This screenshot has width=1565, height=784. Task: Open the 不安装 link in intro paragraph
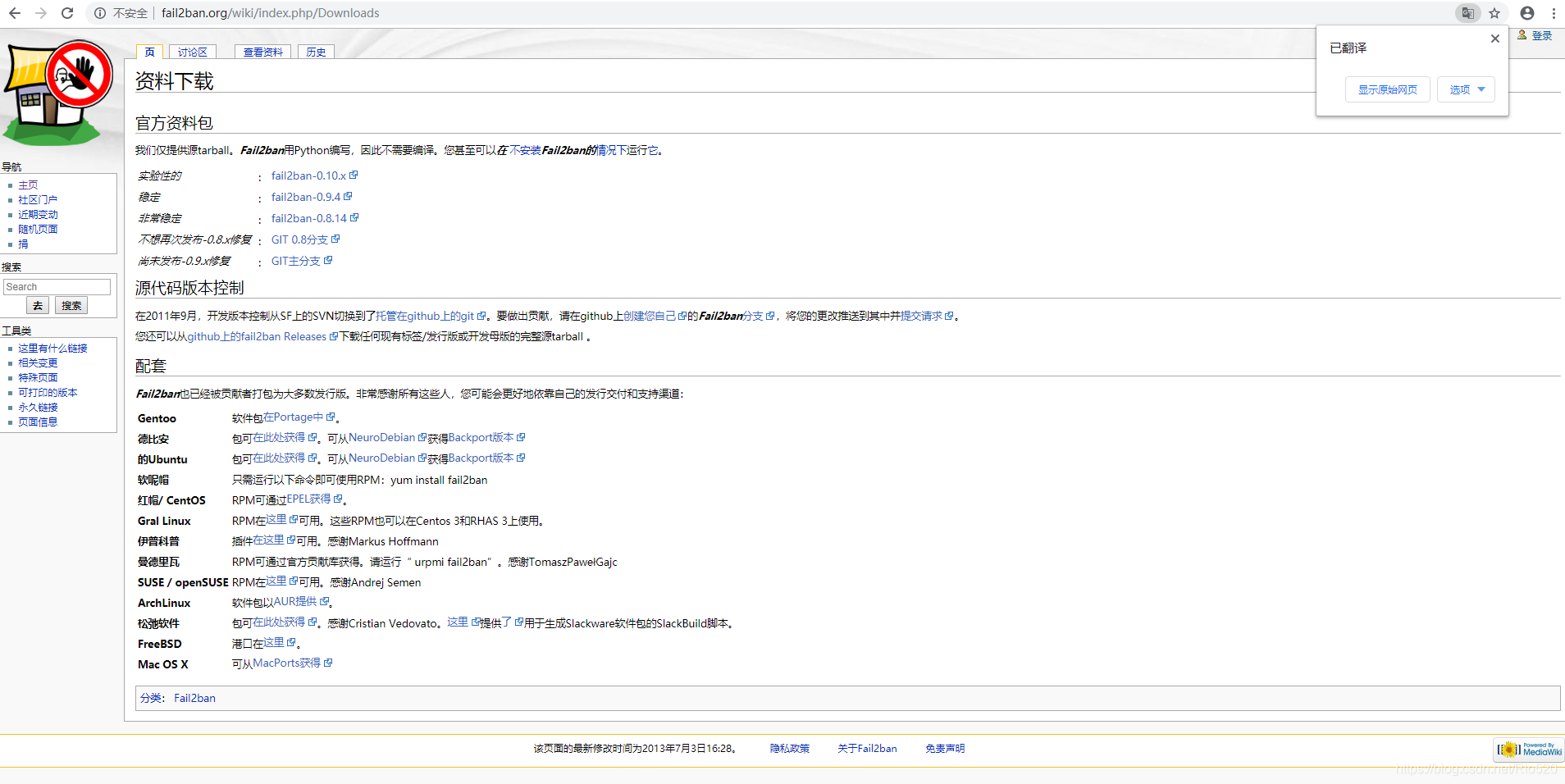(x=525, y=150)
